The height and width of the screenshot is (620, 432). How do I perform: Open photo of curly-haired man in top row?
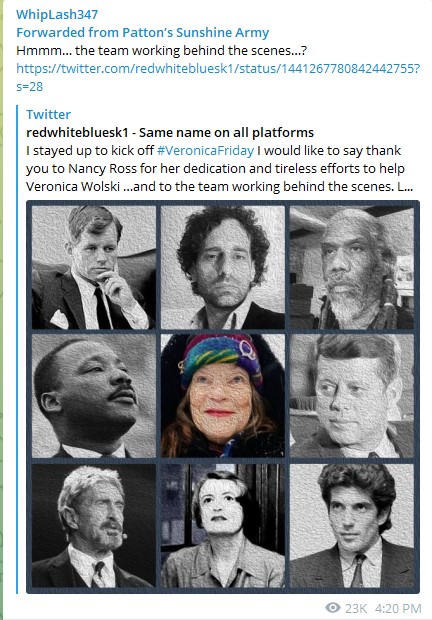[223, 268]
